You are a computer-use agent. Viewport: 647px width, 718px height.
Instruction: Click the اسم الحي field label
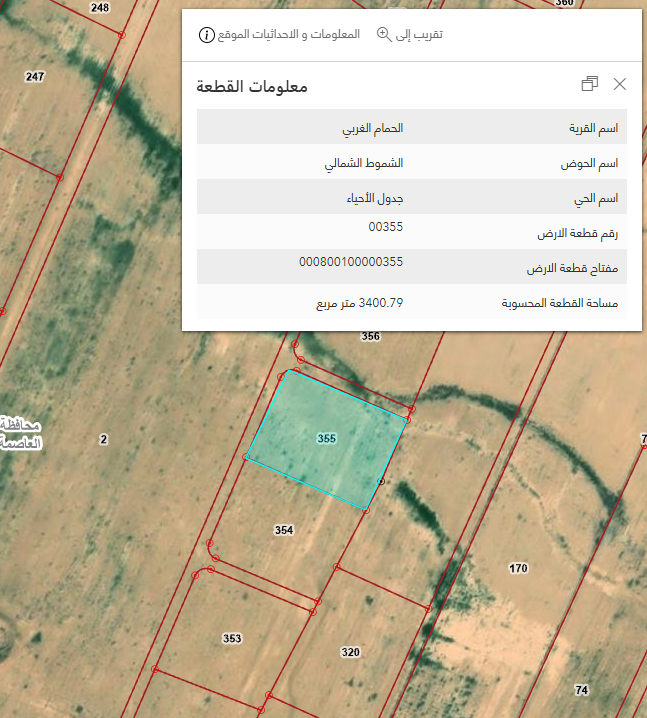[596, 199]
